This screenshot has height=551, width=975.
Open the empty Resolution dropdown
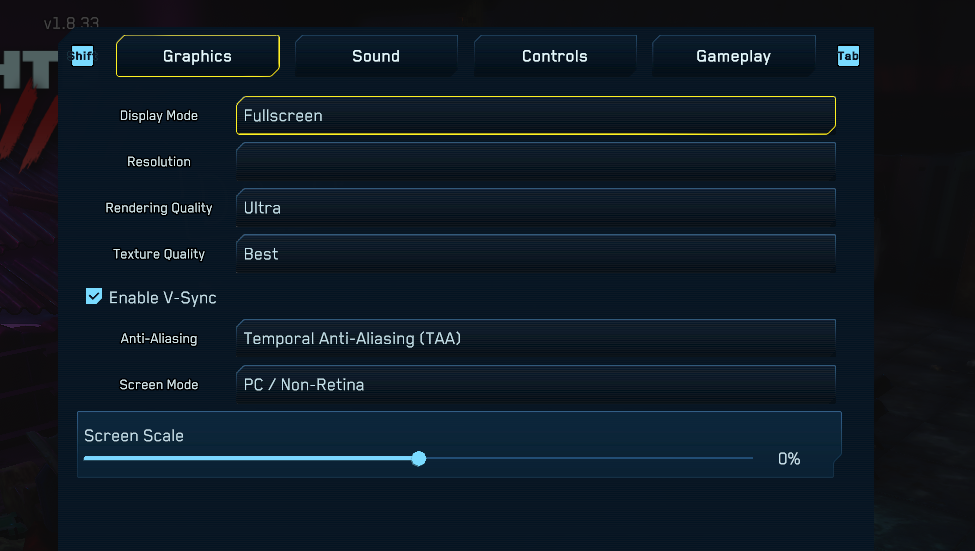click(535, 161)
